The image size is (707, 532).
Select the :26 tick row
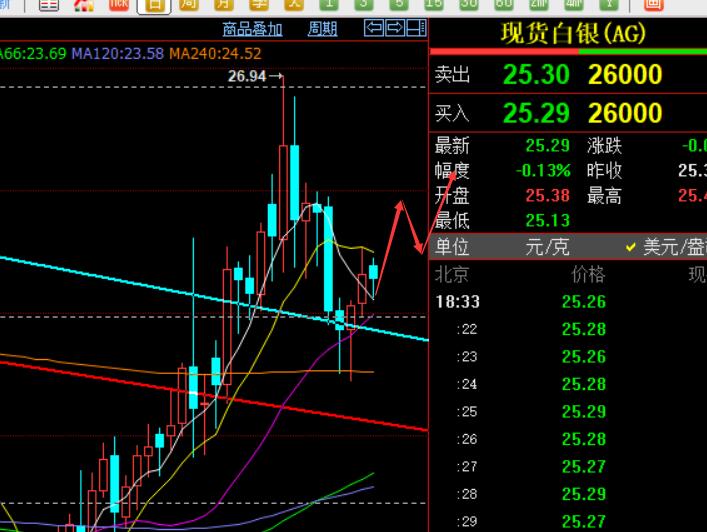568,439
